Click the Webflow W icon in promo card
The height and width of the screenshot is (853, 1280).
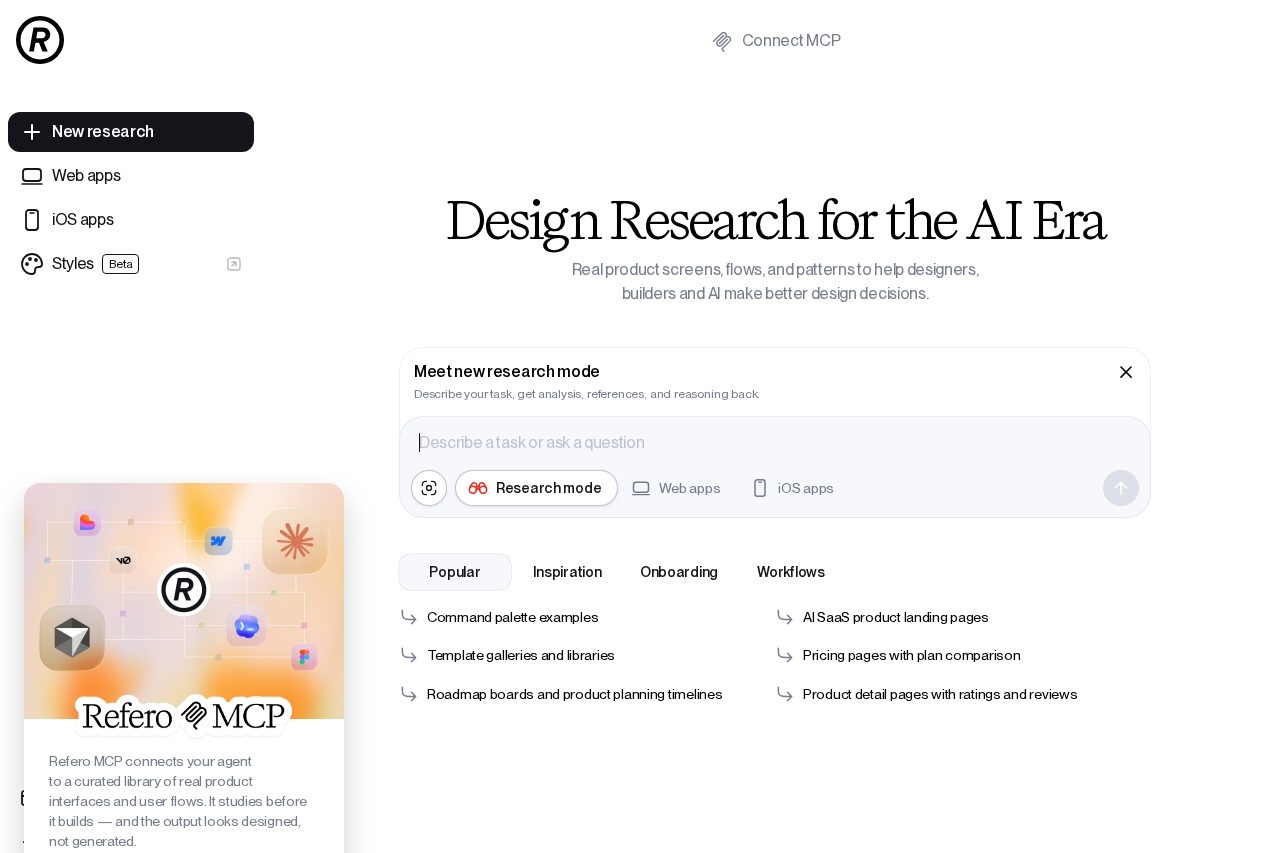(x=218, y=541)
